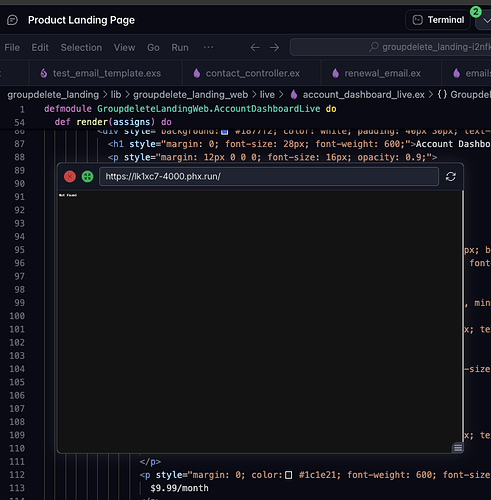Viewport: 491px width, 500px height.
Task: Go back with the left arrow
Action: click(x=255, y=48)
